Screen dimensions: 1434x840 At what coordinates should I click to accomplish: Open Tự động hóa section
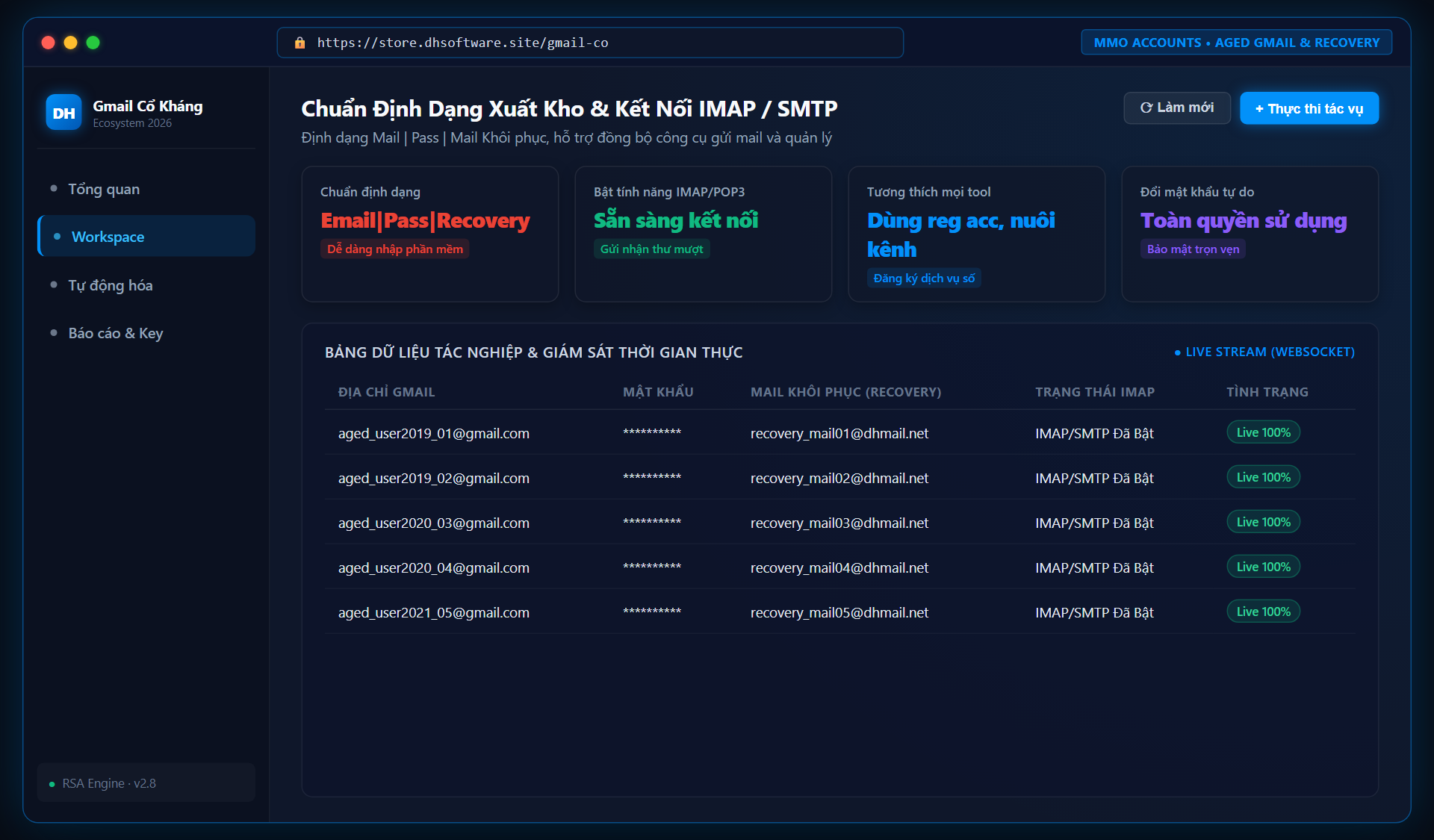[x=146, y=285]
